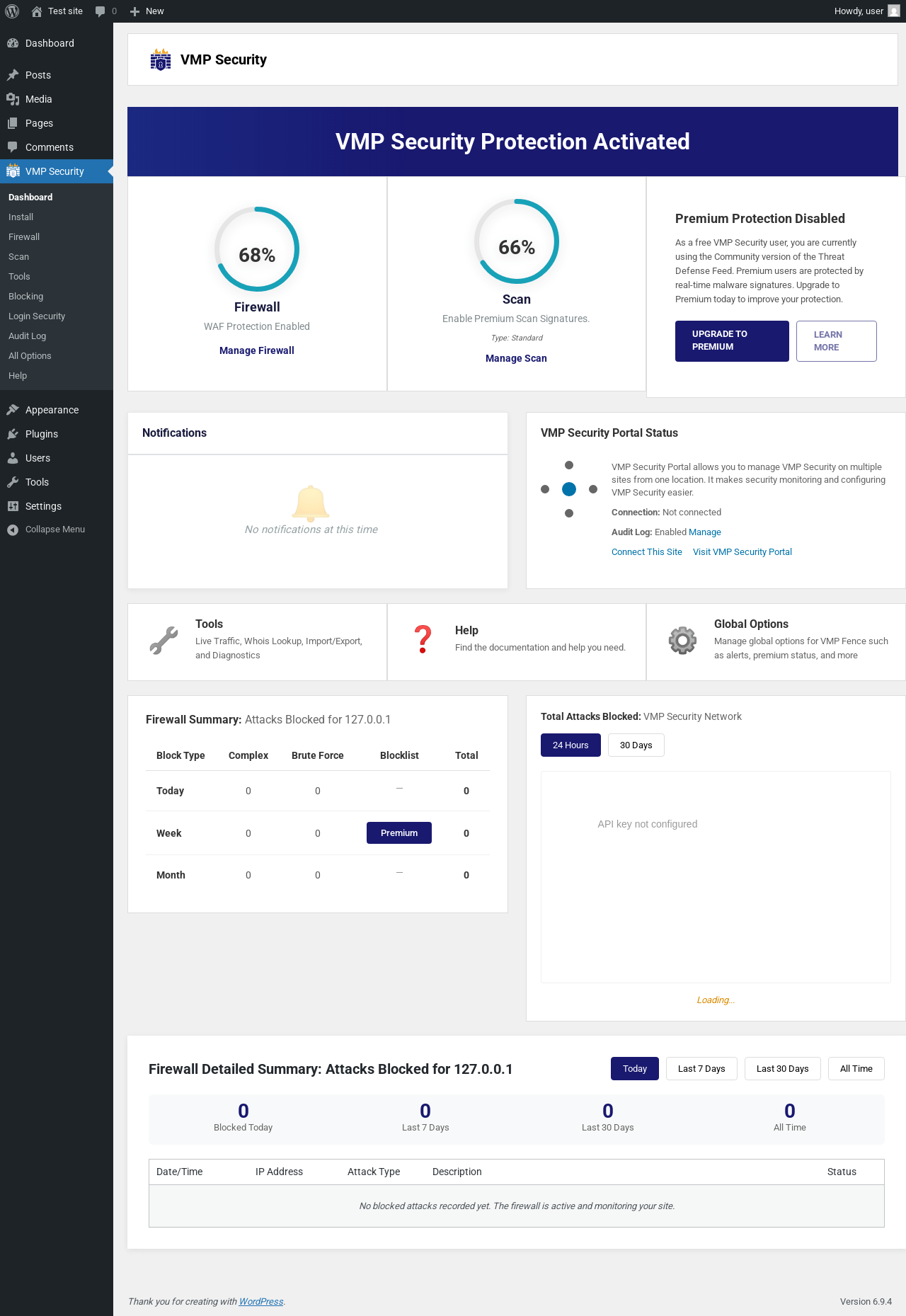Image resolution: width=906 pixels, height=1316 pixels.
Task: Filter detailed summary by Last 30 Days
Action: (783, 1069)
